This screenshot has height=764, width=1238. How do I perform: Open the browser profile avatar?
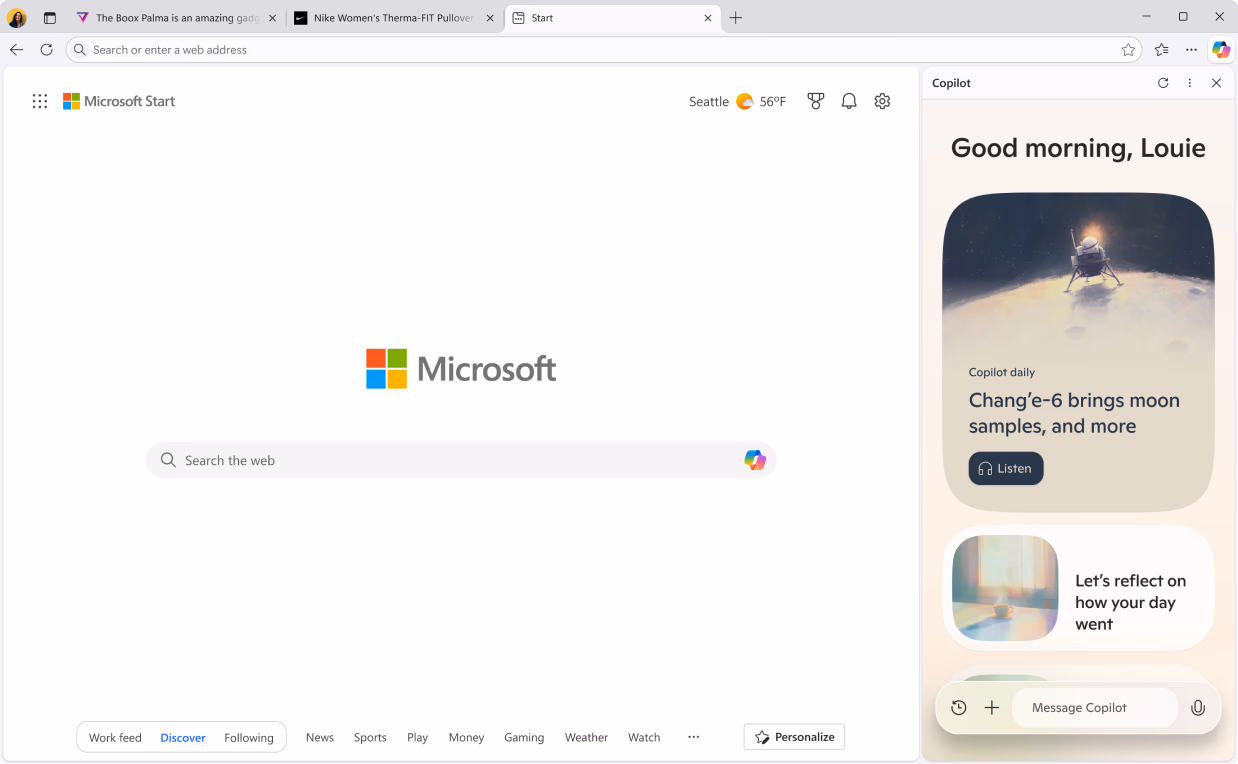17,18
